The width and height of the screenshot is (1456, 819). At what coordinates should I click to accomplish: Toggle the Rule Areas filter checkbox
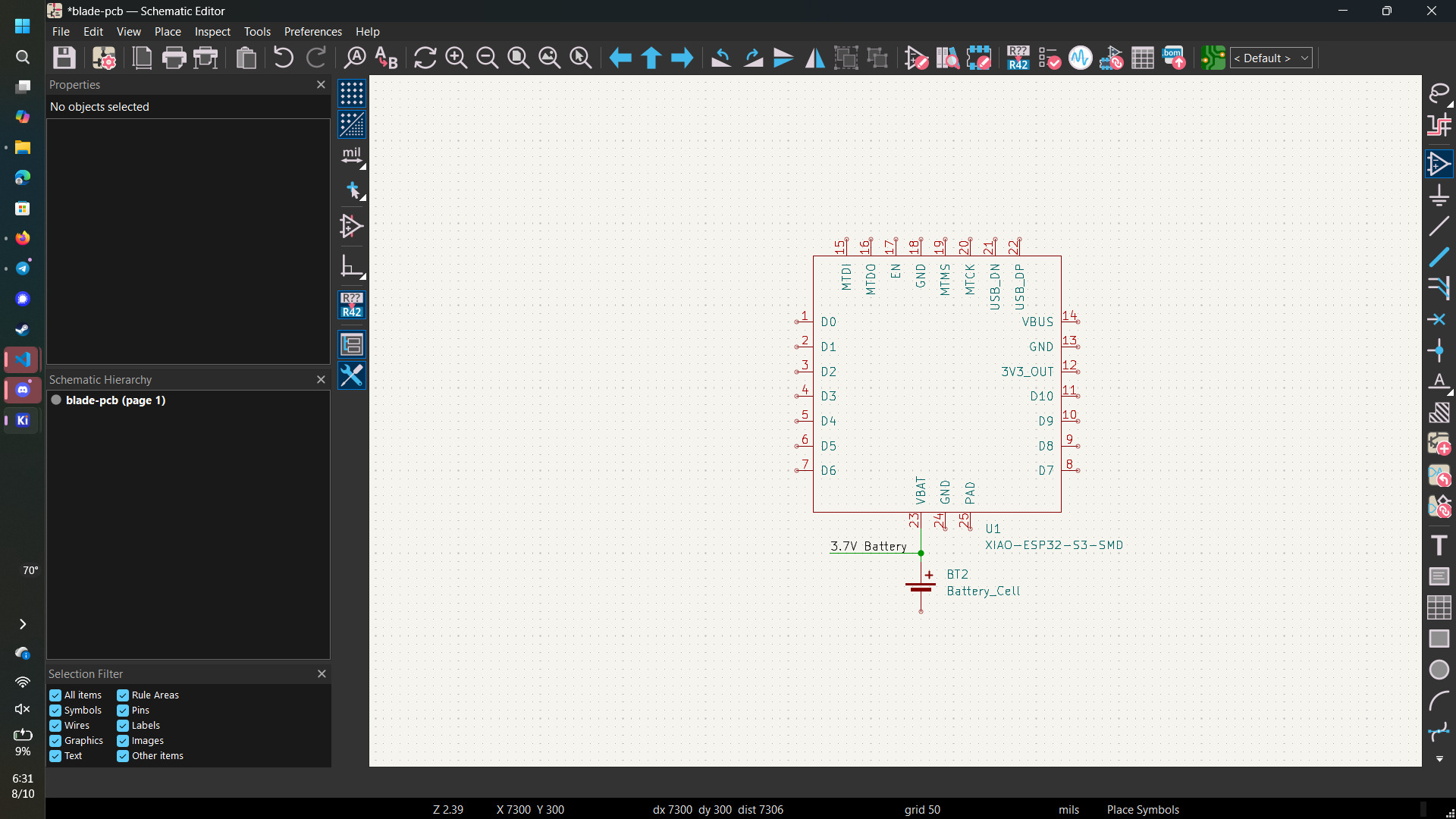coord(123,695)
